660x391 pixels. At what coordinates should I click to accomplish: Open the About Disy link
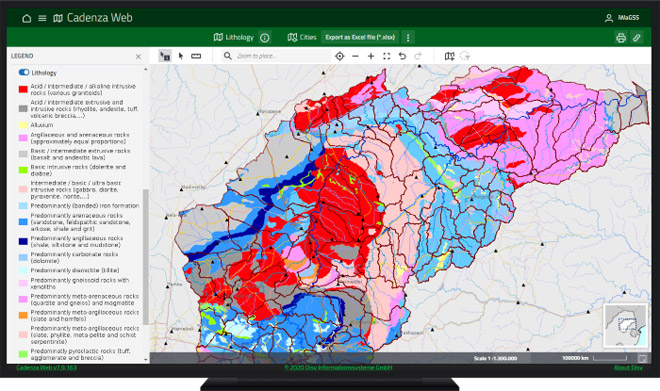pyautogui.click(x=628, y=367)
